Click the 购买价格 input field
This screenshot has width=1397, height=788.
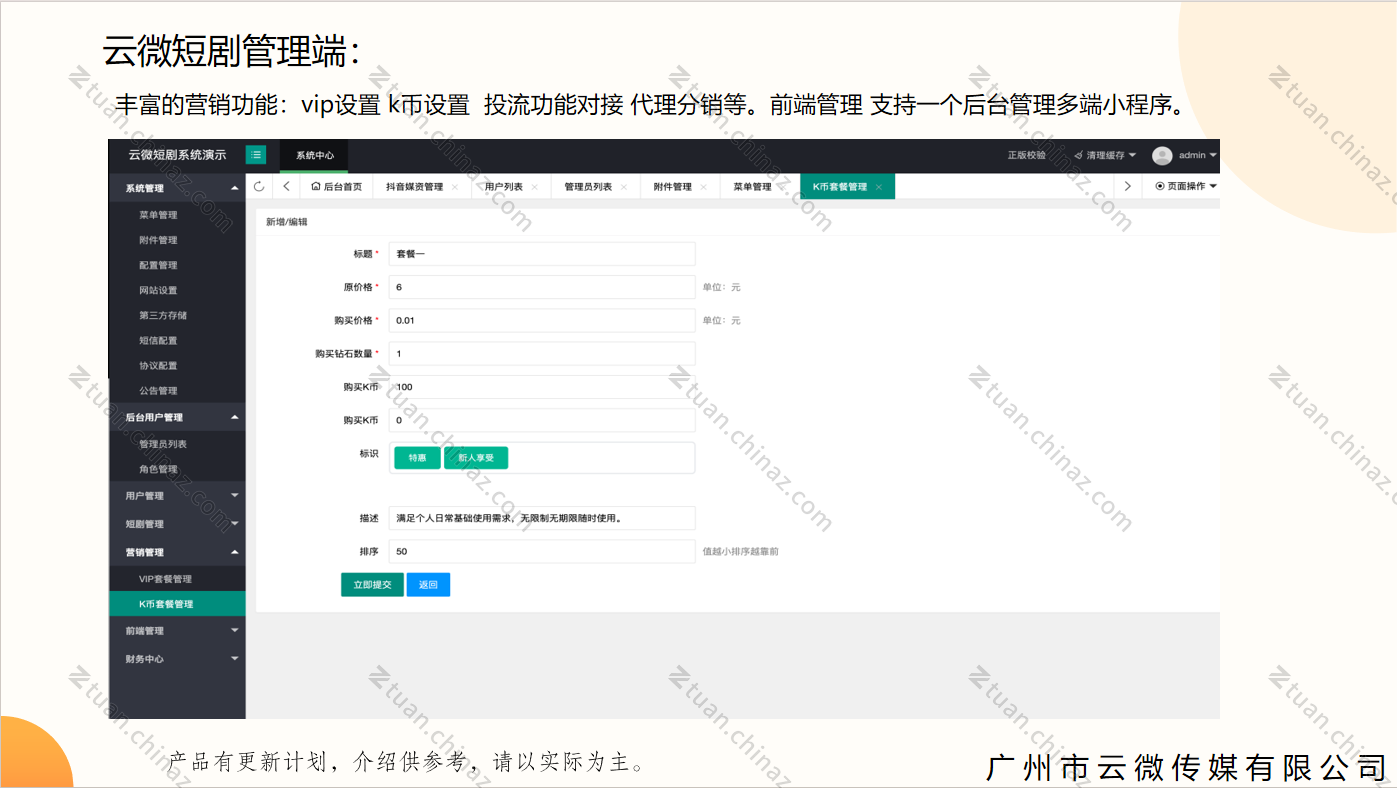[541, 320]
